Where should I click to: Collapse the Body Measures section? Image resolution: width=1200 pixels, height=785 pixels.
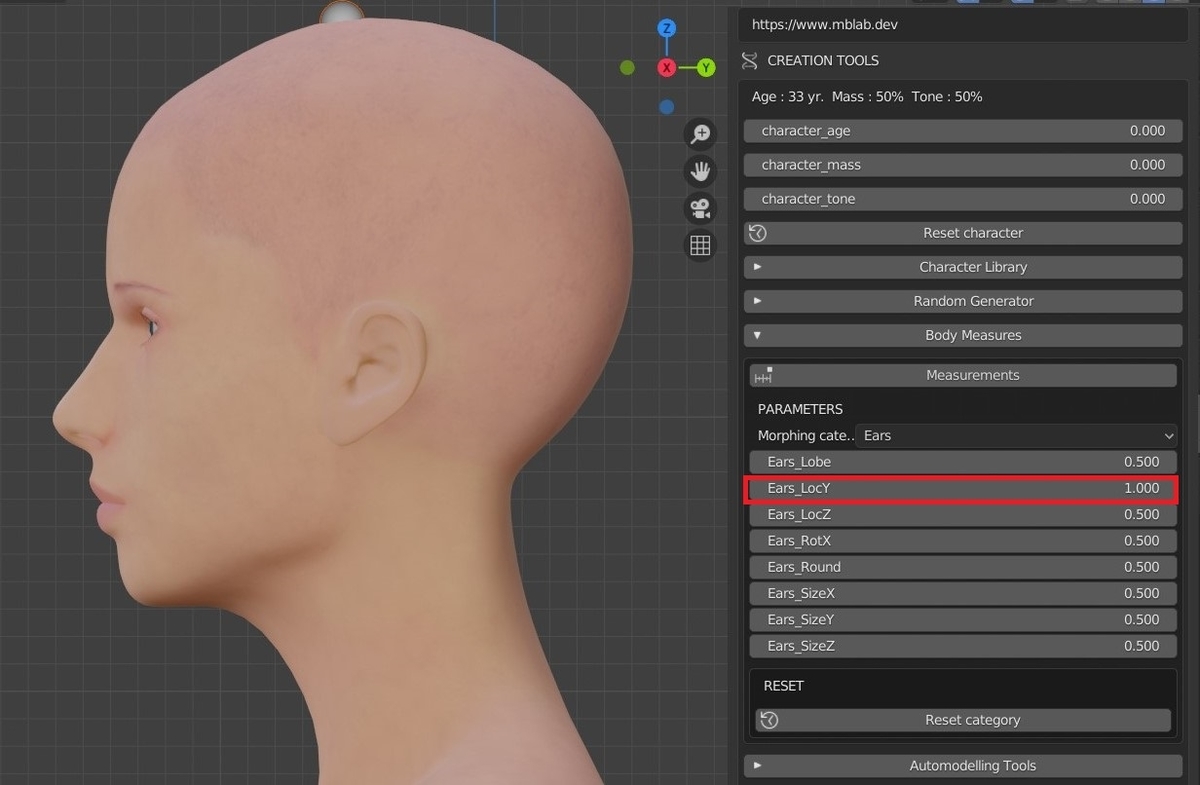pyautogui.click(x=963, y=335)
